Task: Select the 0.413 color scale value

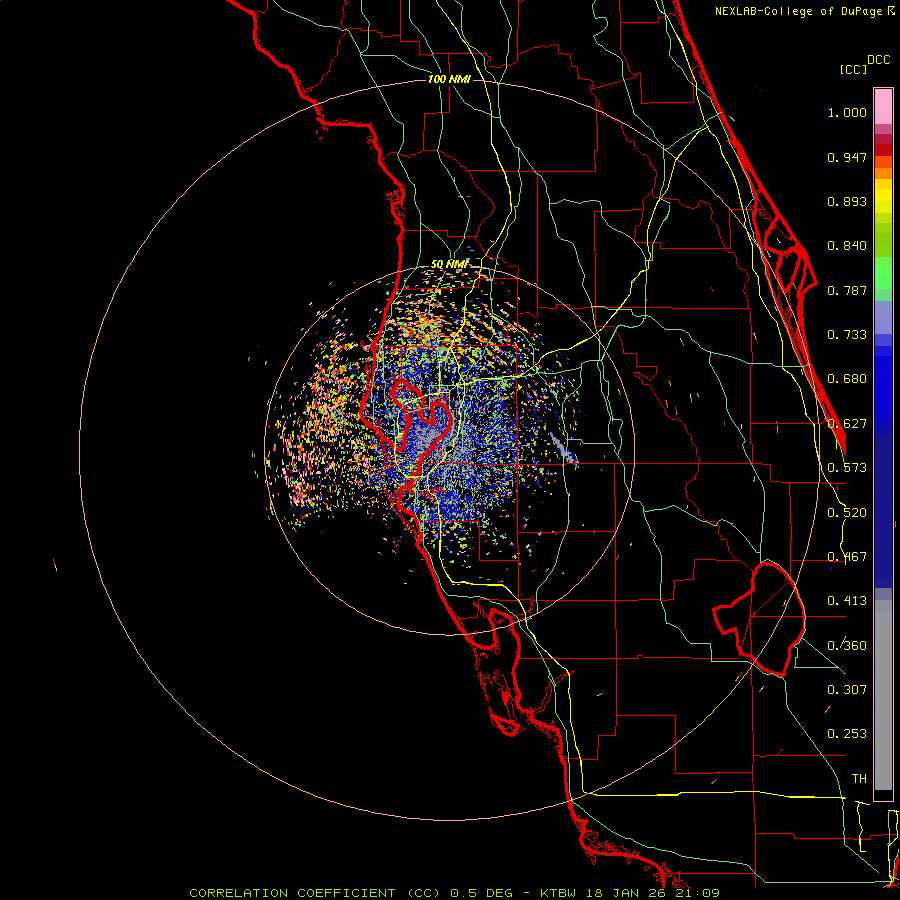Action: pos(847,601)
